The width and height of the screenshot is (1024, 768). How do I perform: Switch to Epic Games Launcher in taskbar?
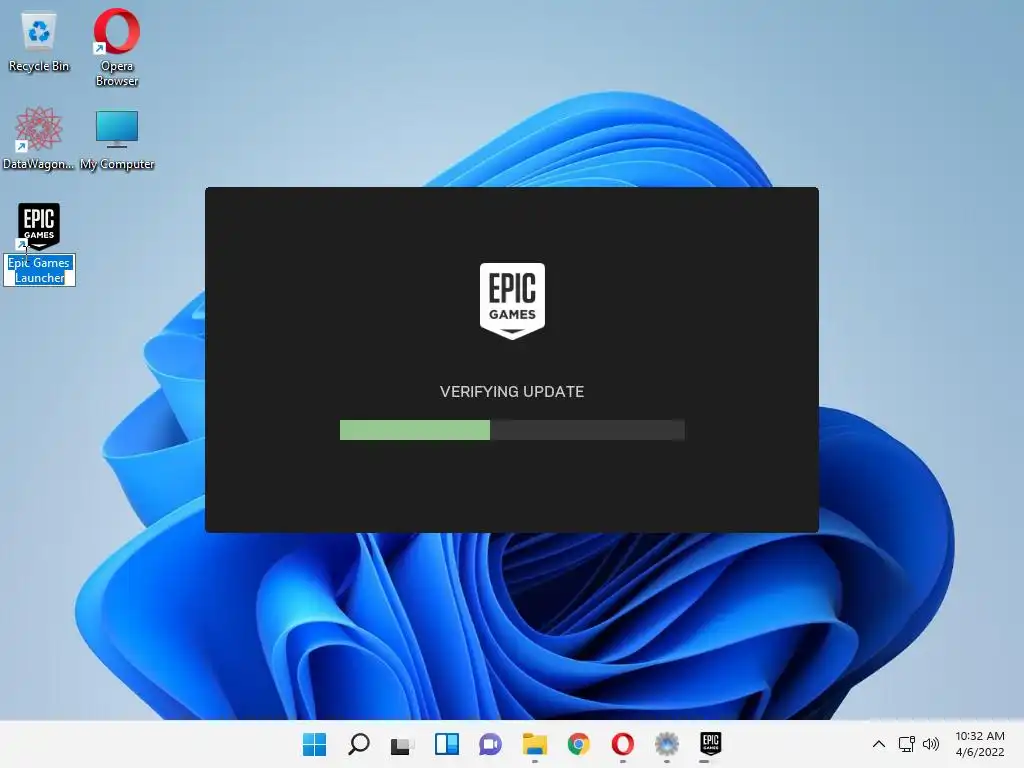711,744
